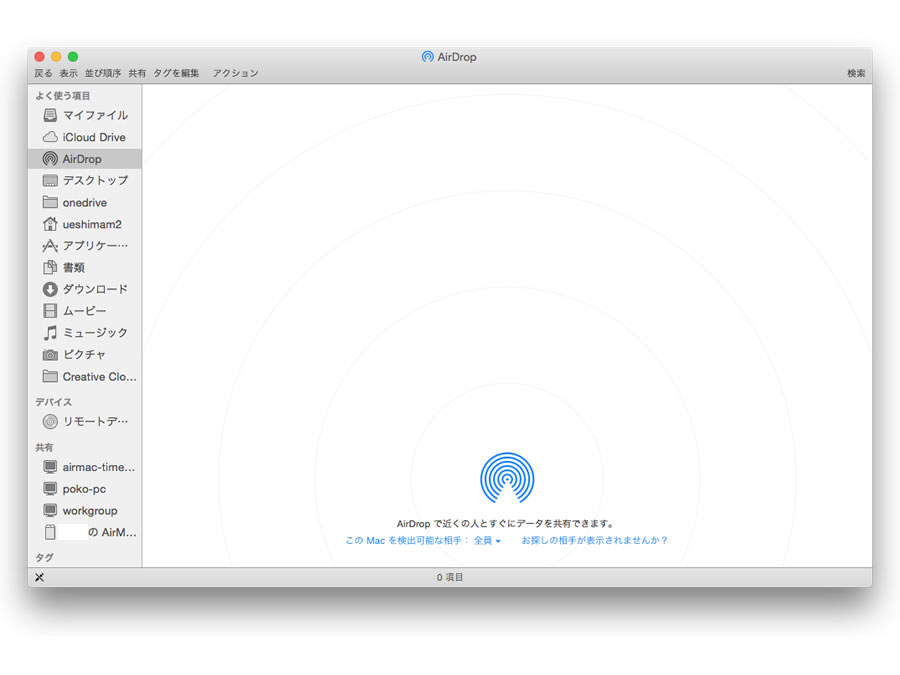900x675 pixels.
Task: Open discoverable-by 全員 dropdown
Action: [x=487, y=541]
